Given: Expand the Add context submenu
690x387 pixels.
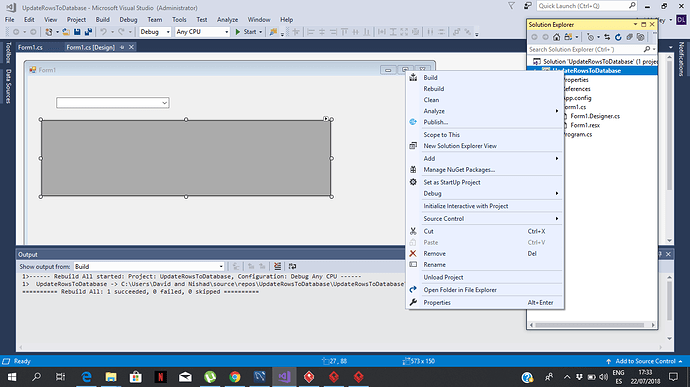Looking at the screenshot, I should click(485, 158).
